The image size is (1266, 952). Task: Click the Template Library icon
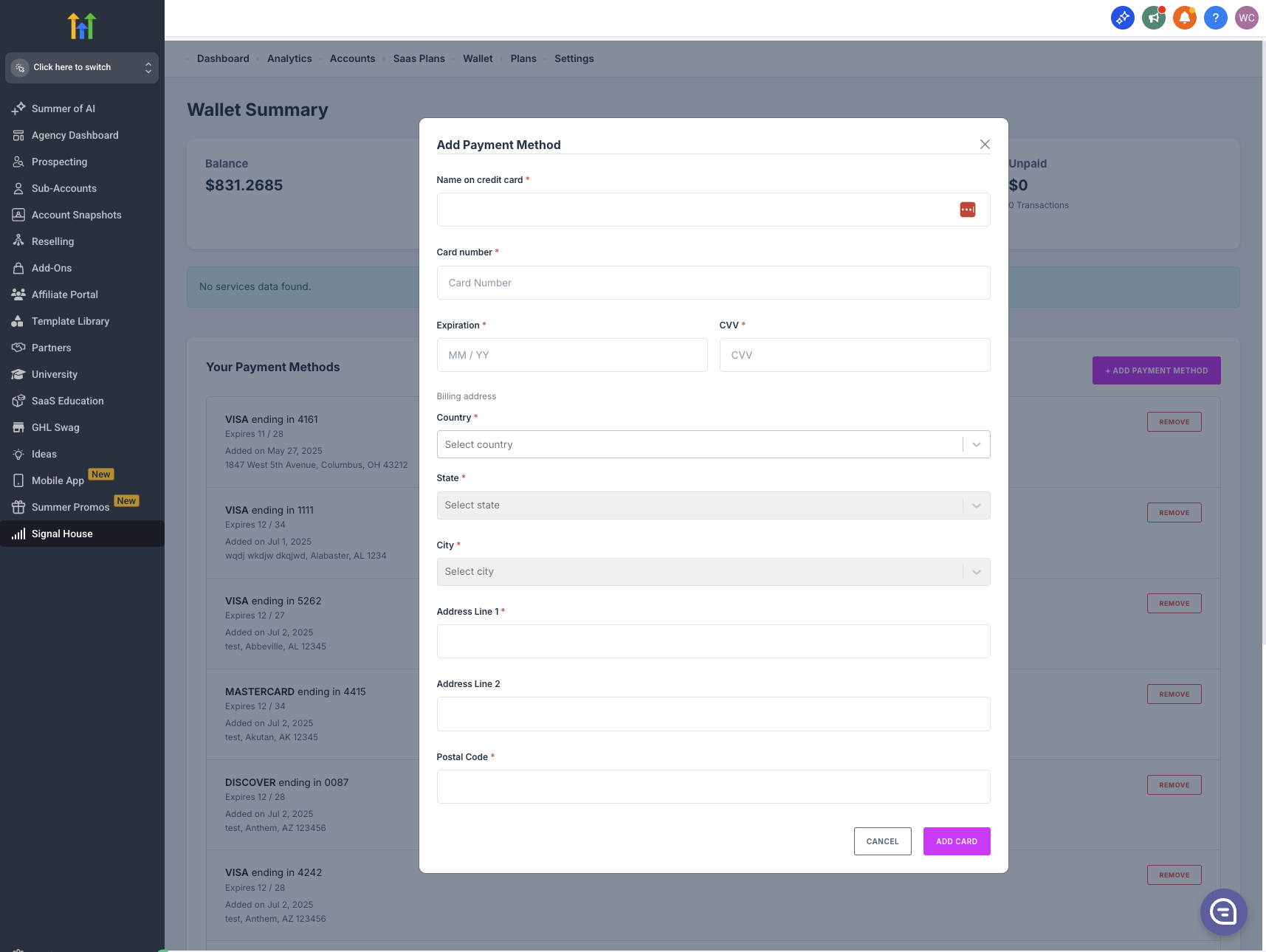pyautogui.click(x=18, y=321)
